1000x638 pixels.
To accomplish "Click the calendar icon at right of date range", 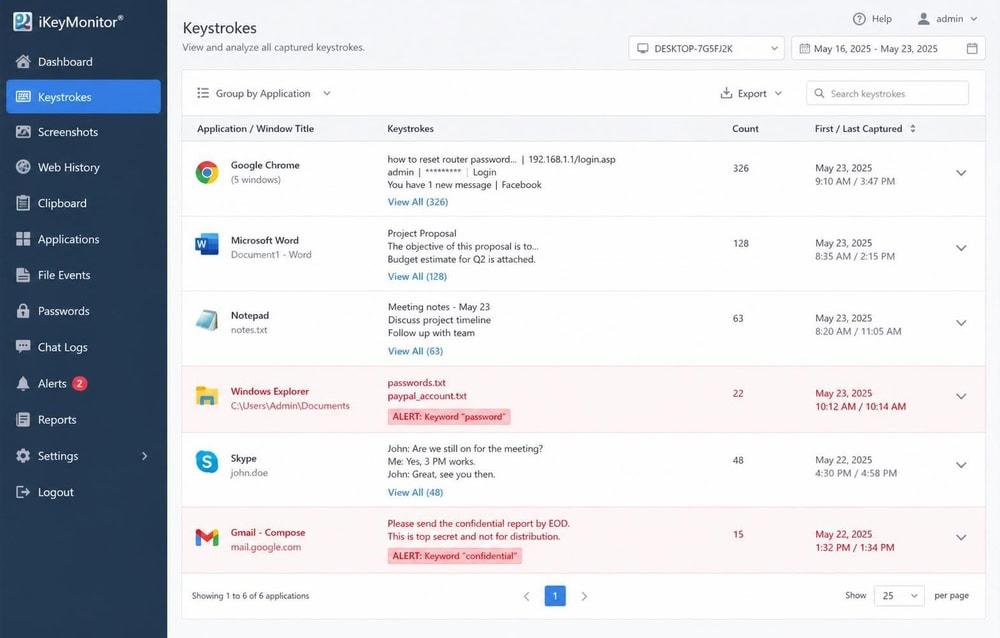I will click(x=972, y=48).
